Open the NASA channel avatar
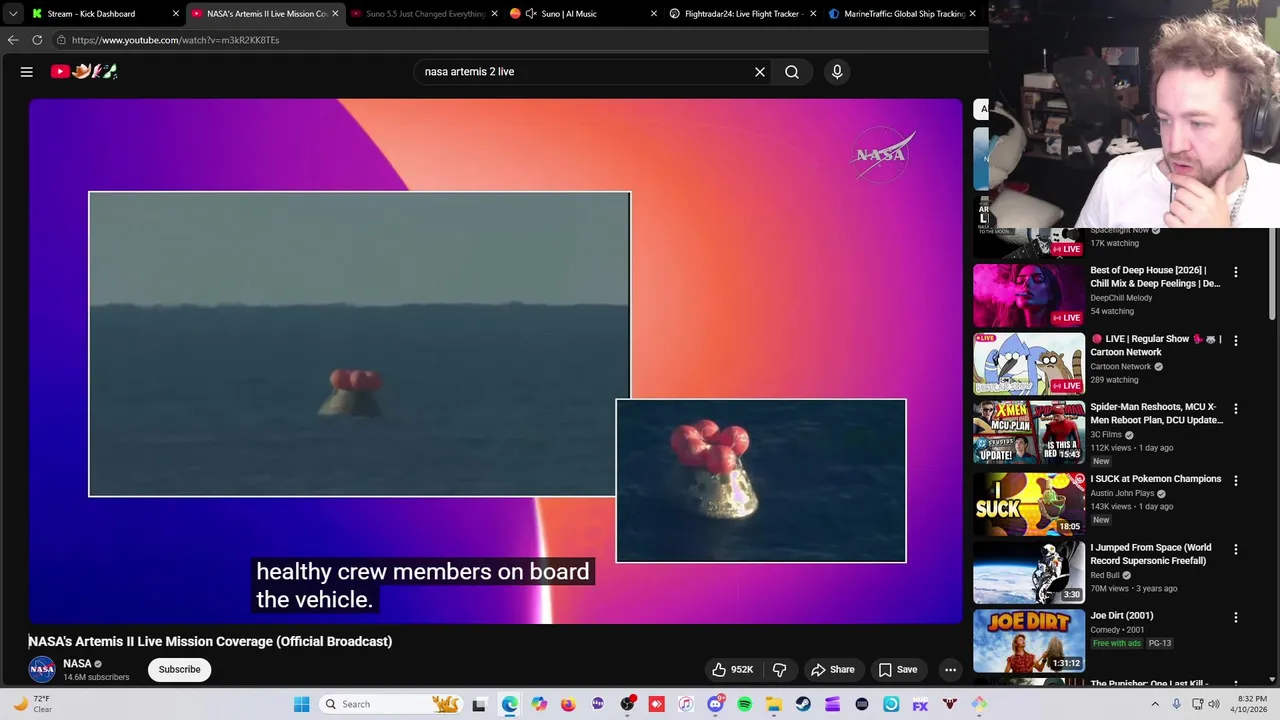1280x720 pixels. tap(42, 670)
